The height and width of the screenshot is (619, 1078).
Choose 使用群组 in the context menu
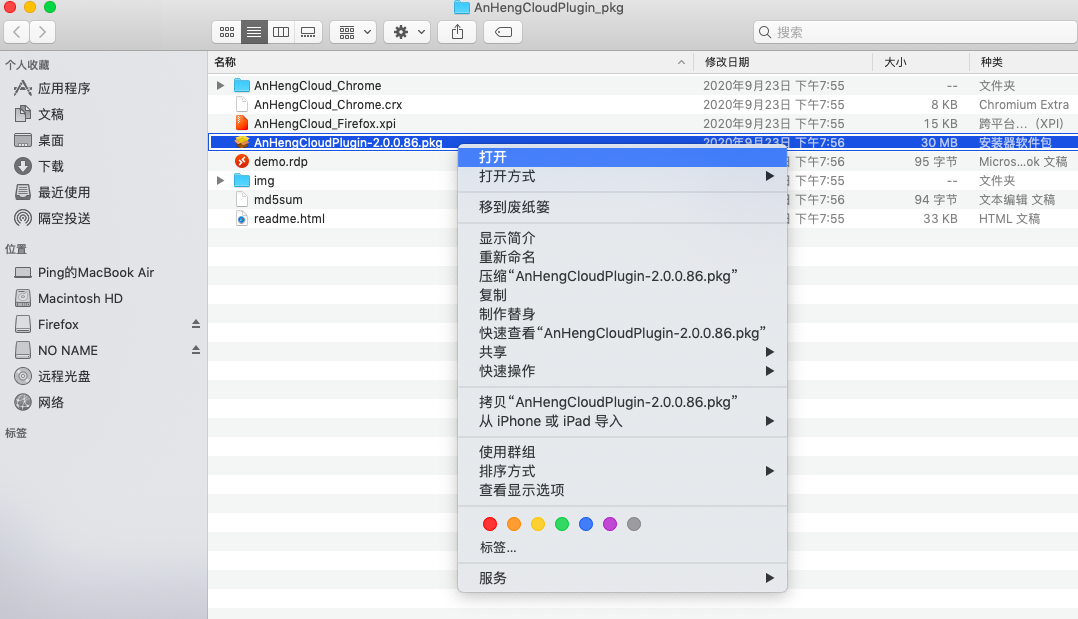pos(622,452)
